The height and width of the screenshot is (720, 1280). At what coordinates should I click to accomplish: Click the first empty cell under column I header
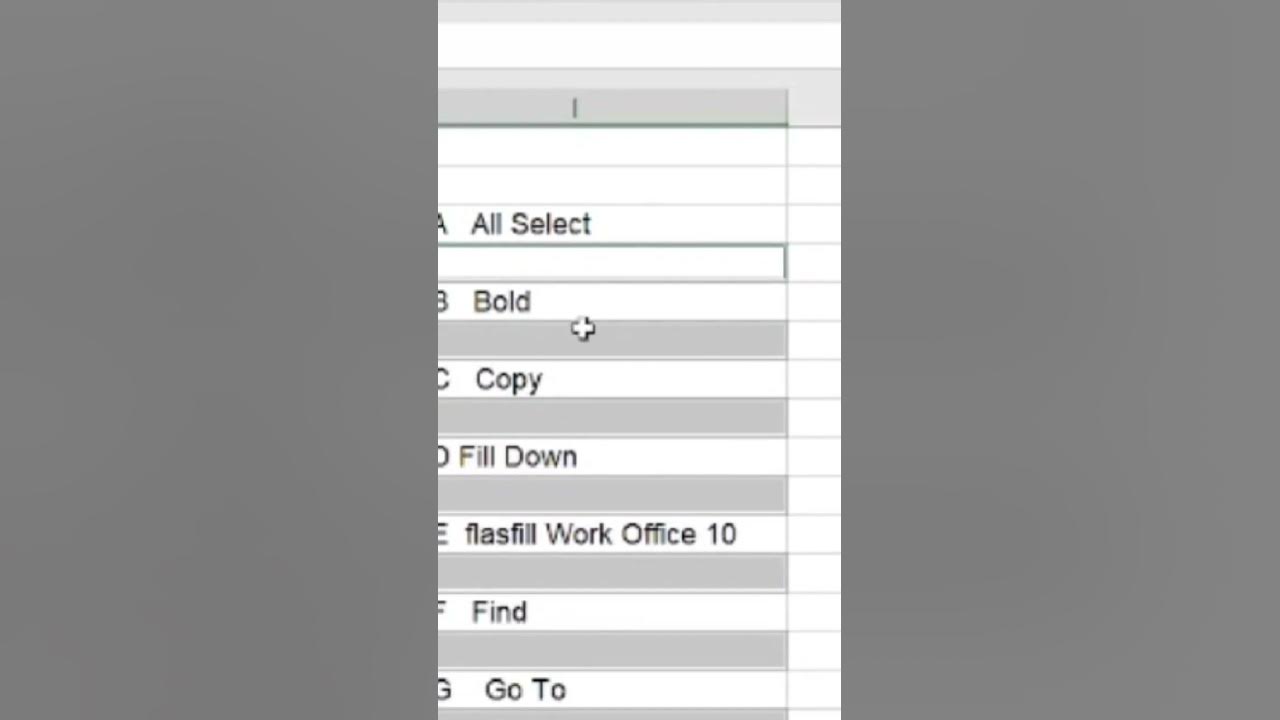(x=610, y=147)
